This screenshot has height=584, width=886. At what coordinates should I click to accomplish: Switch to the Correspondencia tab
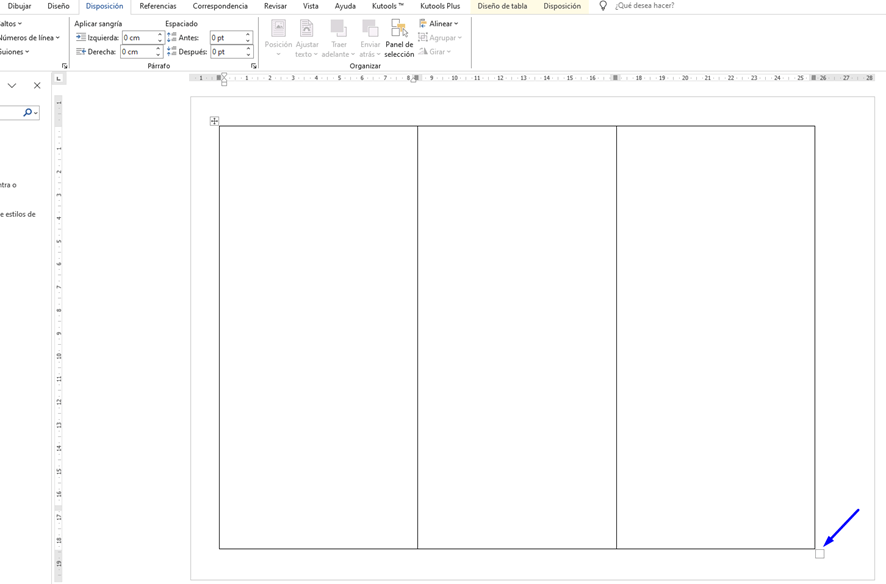(220, 6)
